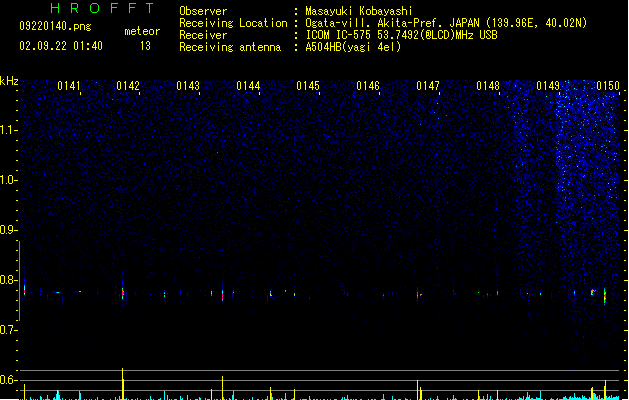This screenshot has width=629, height=400.
Task: Click the time marker 0144
Action: 248,86
